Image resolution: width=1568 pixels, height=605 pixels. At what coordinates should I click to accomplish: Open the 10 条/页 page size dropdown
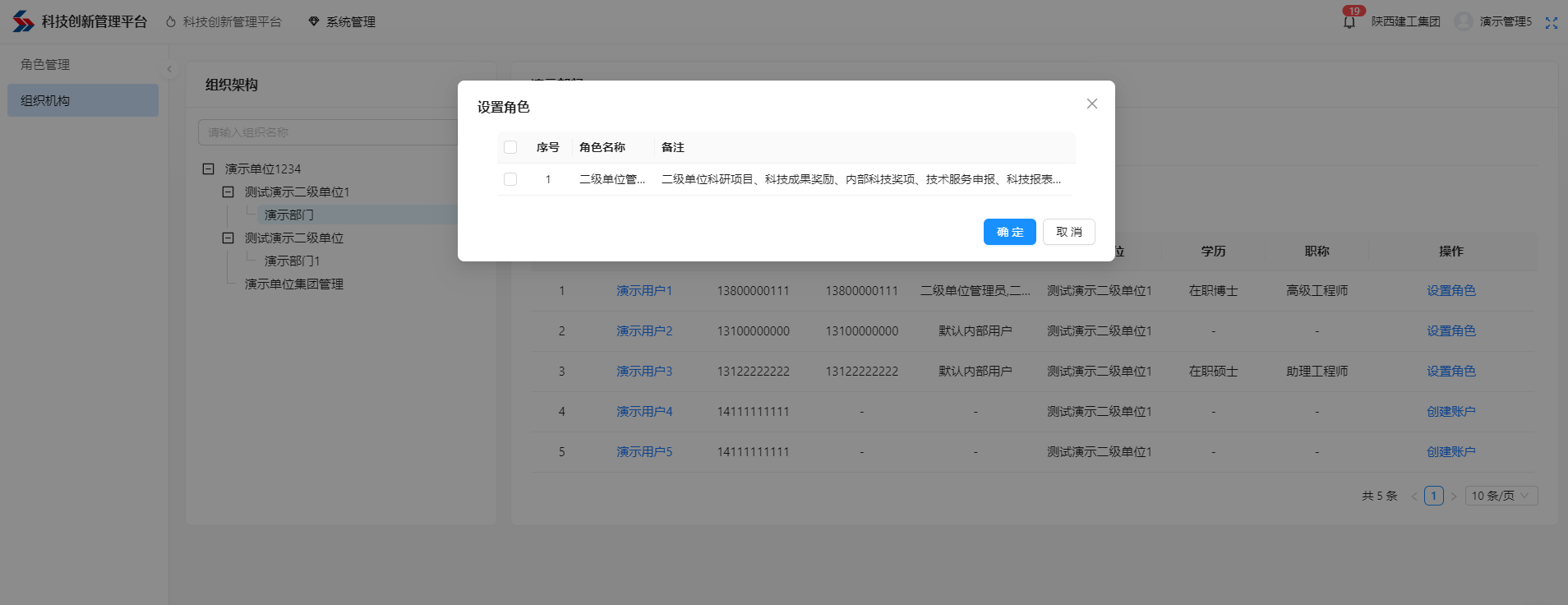coord(1501,496)
